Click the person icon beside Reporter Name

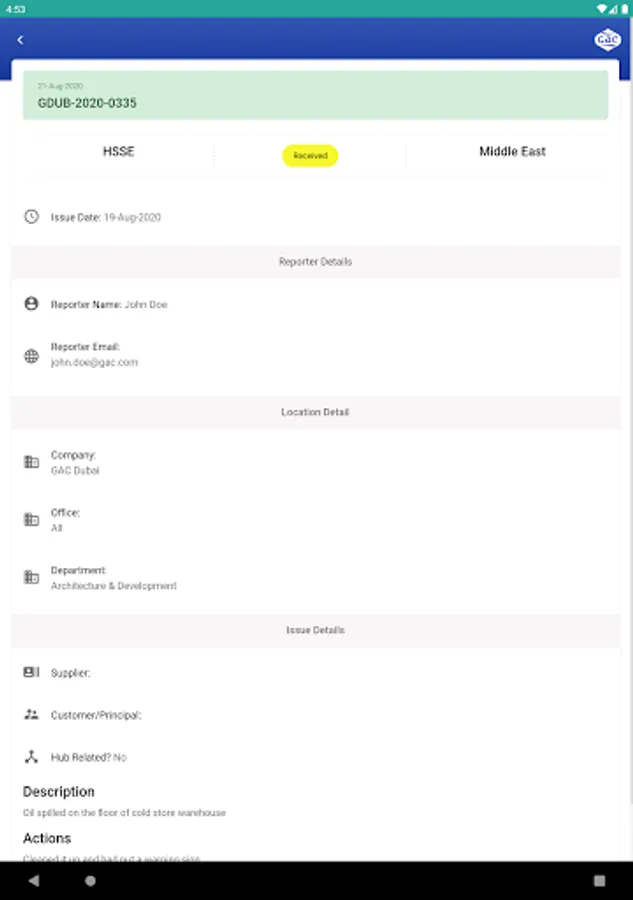(x=31, y=304)
